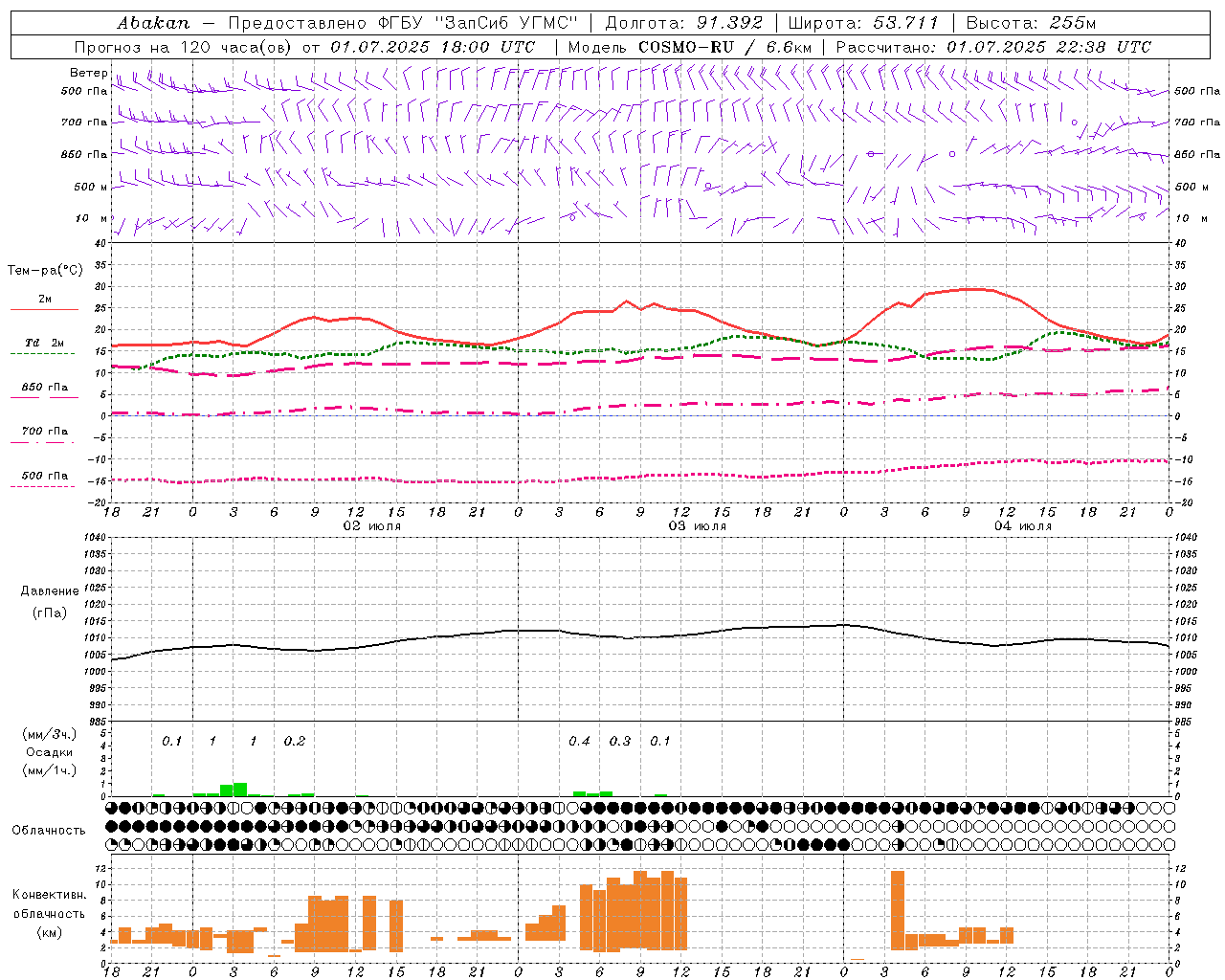
Task: Click the 03 июля date label
Action: (x=697, y=526)
